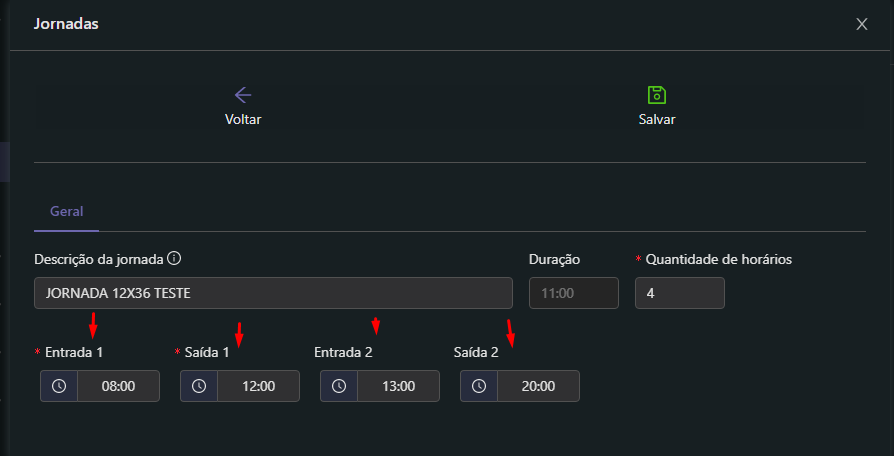Open the Saída 2 clock picker icon
This screenshot has height=456, width=894.
479,386
